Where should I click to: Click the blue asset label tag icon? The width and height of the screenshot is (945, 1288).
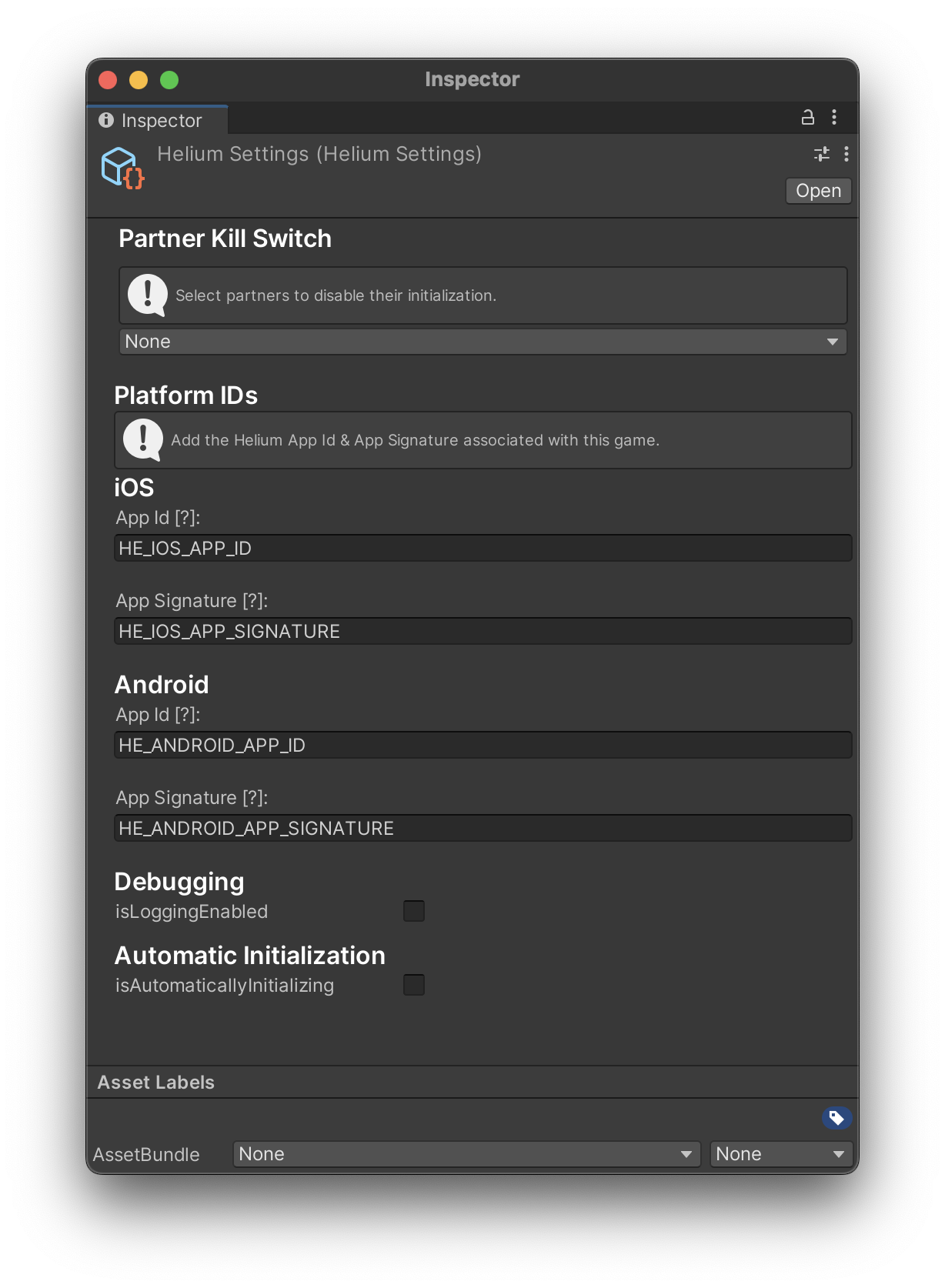tap(836, 1117)
